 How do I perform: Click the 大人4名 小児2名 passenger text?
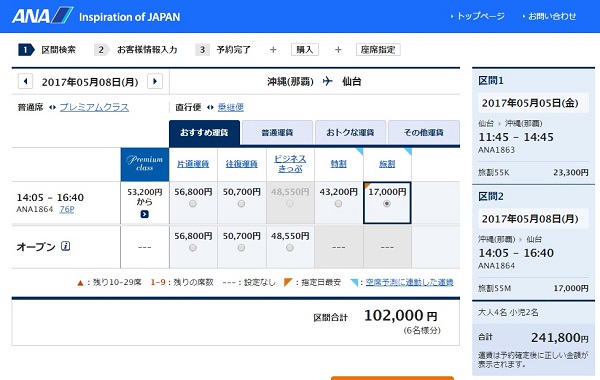(508, 312)
